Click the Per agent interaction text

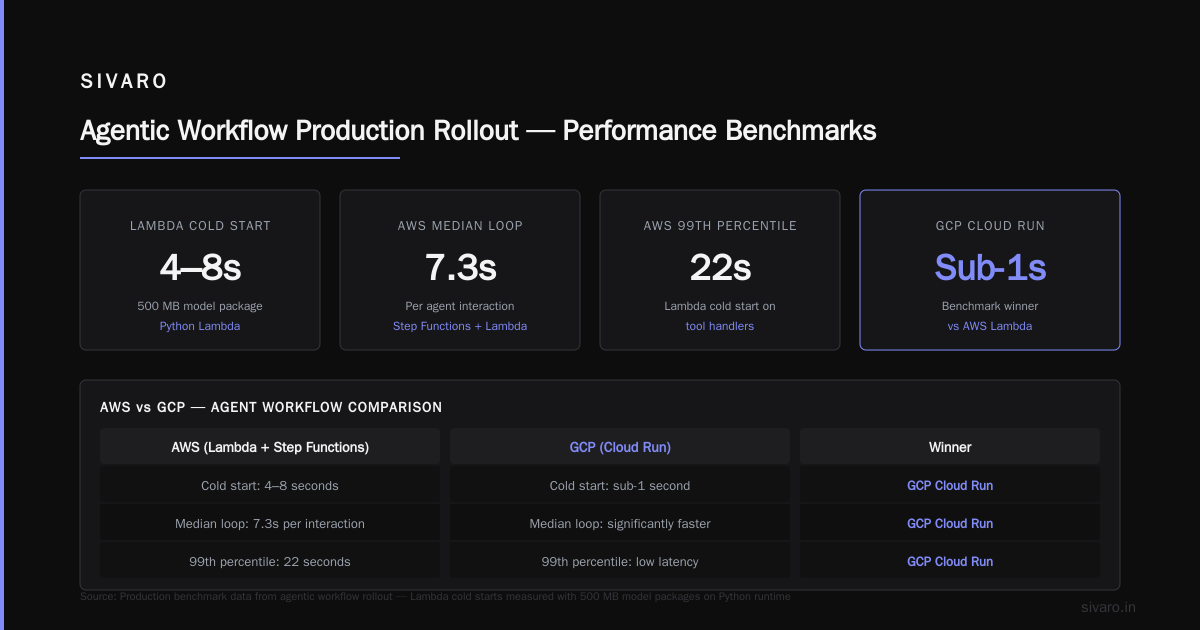[460, 306]
